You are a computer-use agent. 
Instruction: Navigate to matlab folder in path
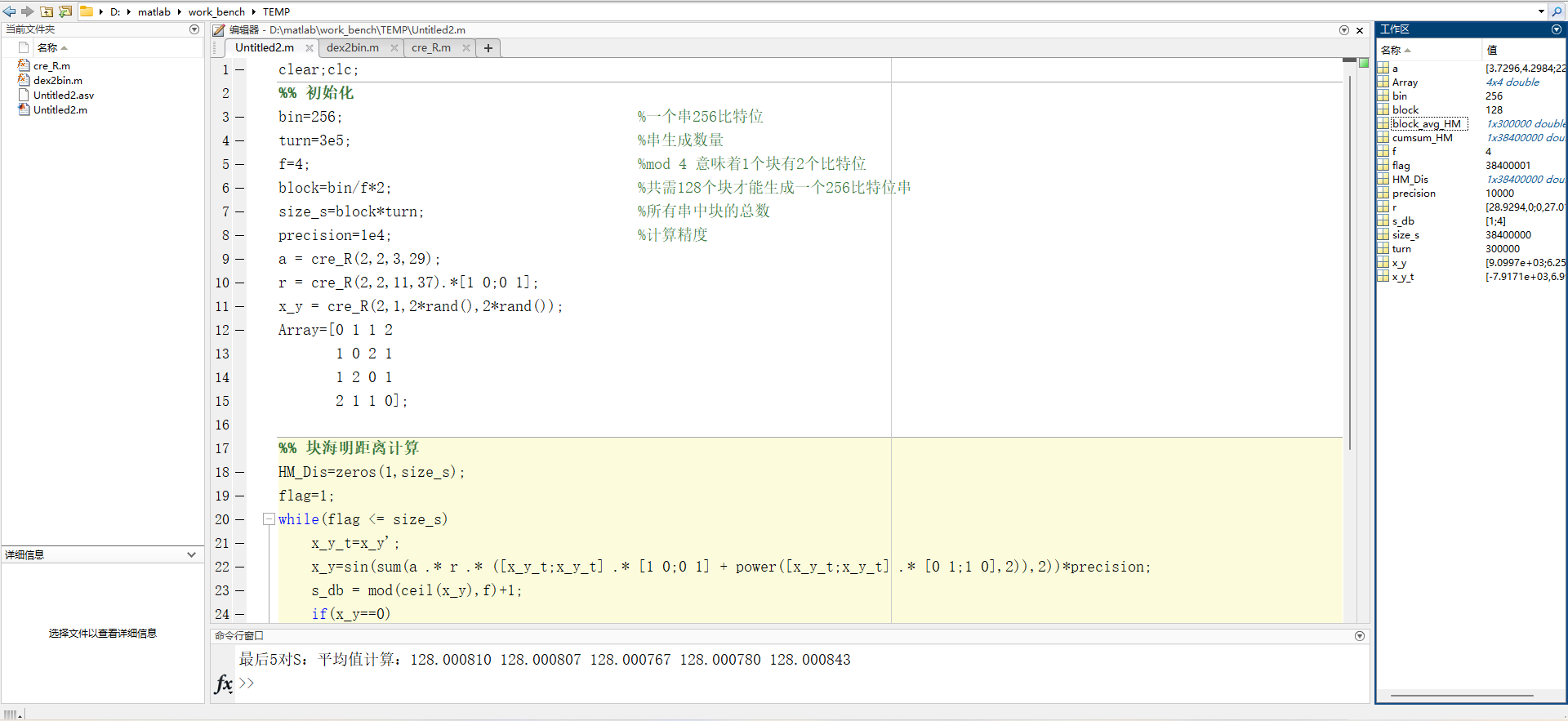154,11
